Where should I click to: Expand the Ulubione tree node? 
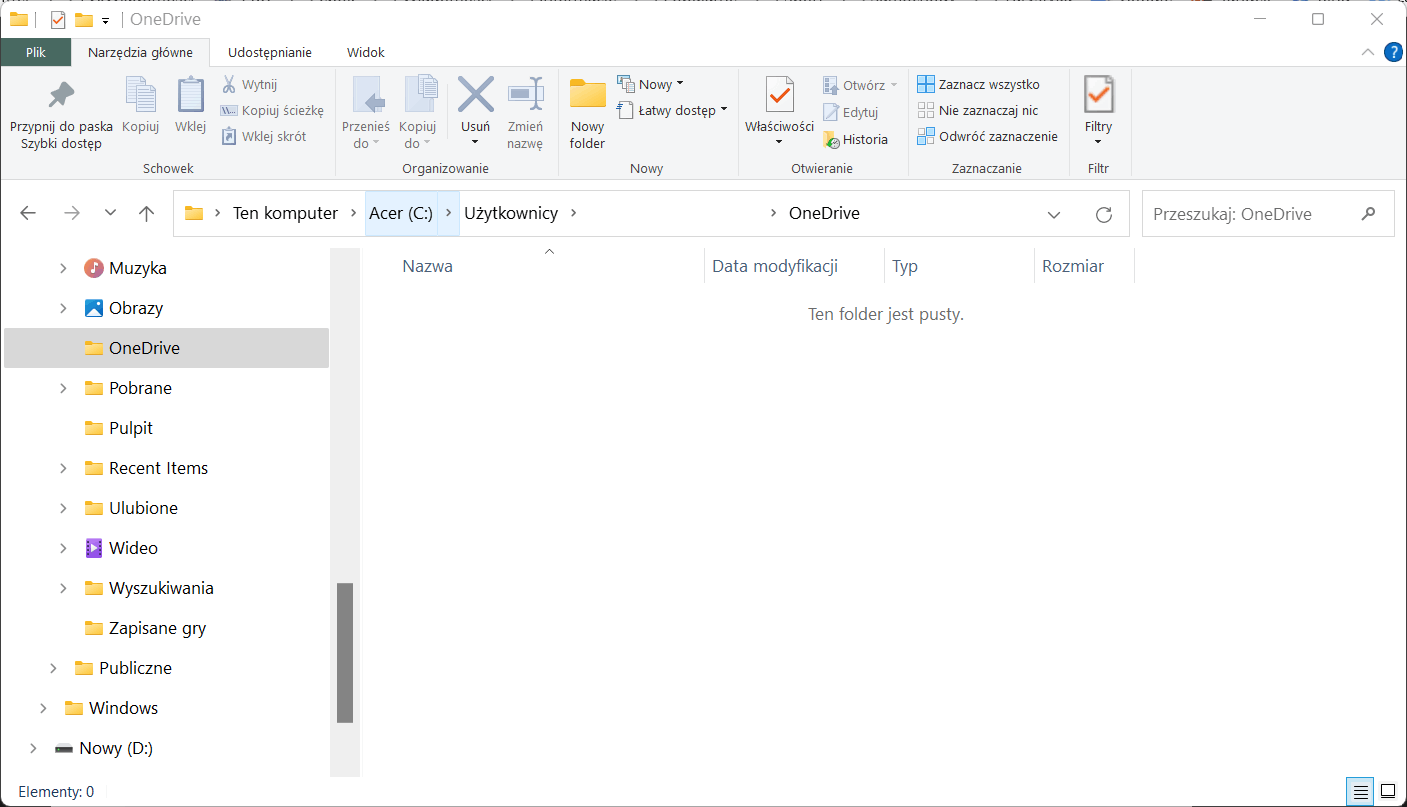tap(63, 508)
